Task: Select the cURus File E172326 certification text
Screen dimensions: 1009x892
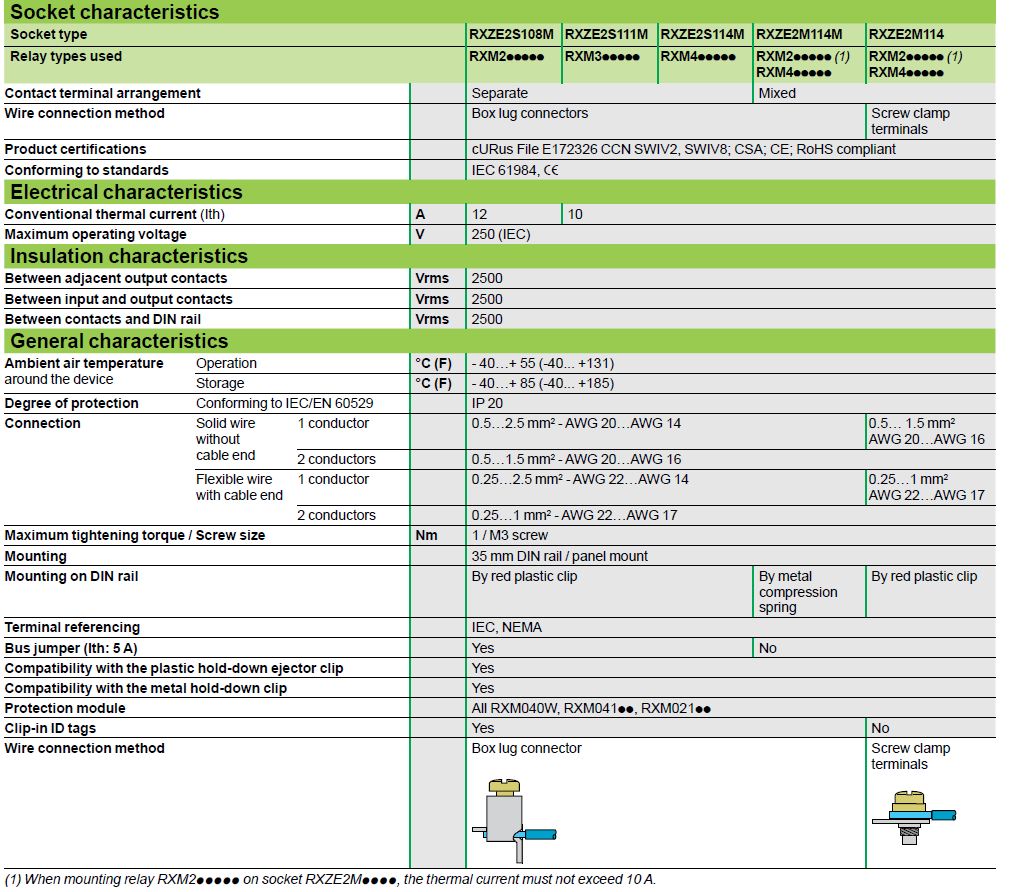Action: pos(683,149)
